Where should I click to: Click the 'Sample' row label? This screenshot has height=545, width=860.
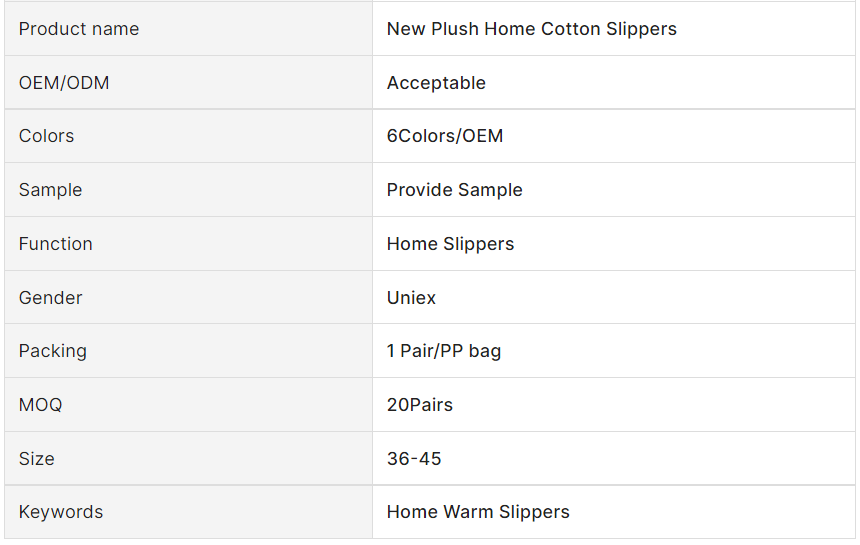pos(51,190)
